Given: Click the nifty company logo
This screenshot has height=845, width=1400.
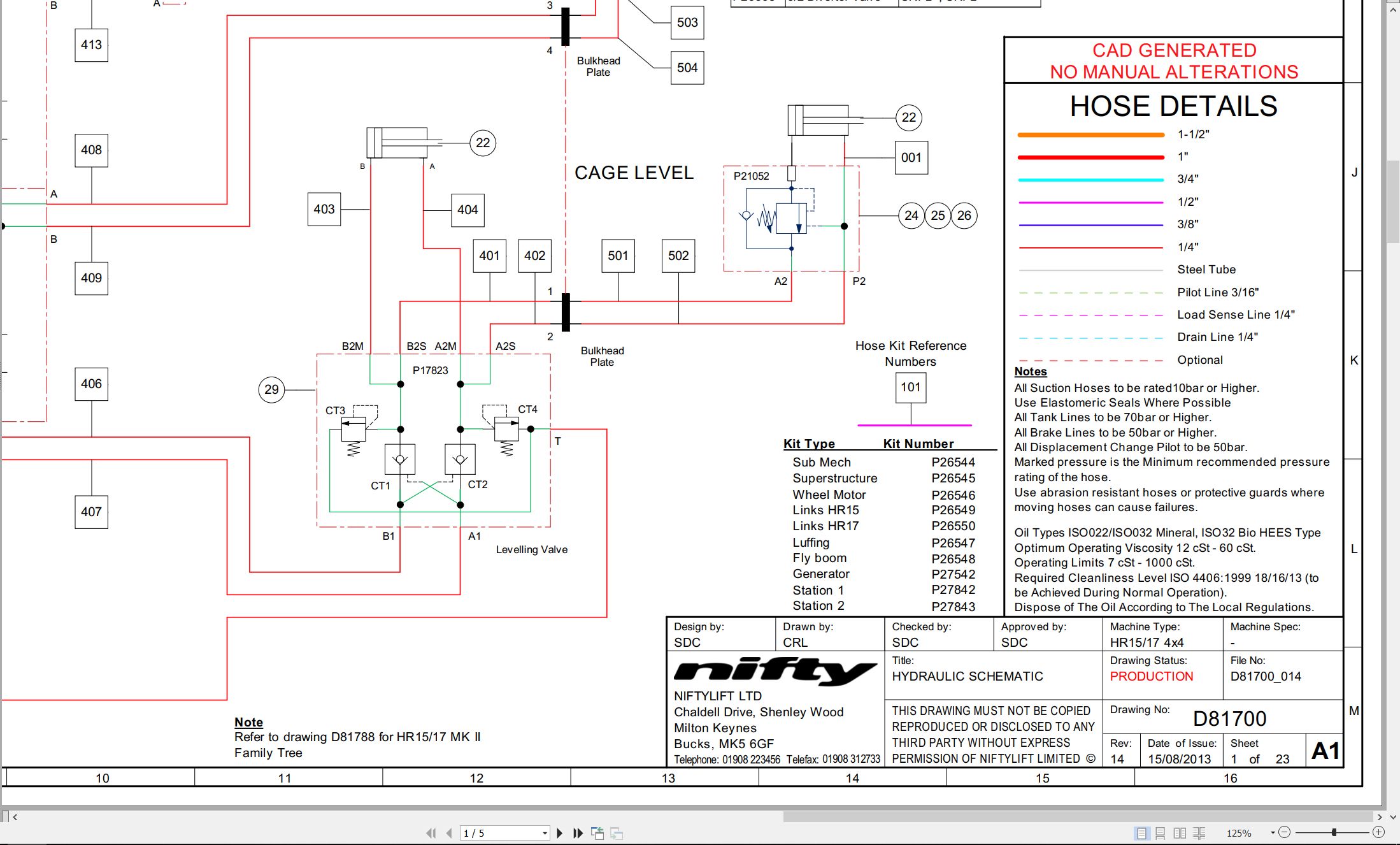Looking at the screenshot, I should (x=775, y=670).
